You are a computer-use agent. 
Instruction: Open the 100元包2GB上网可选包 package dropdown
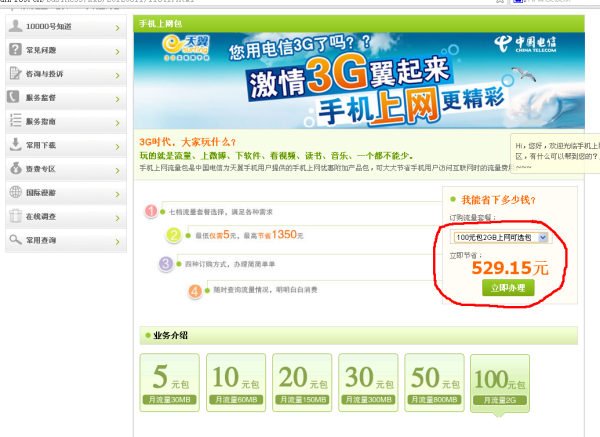coord(501,238)
